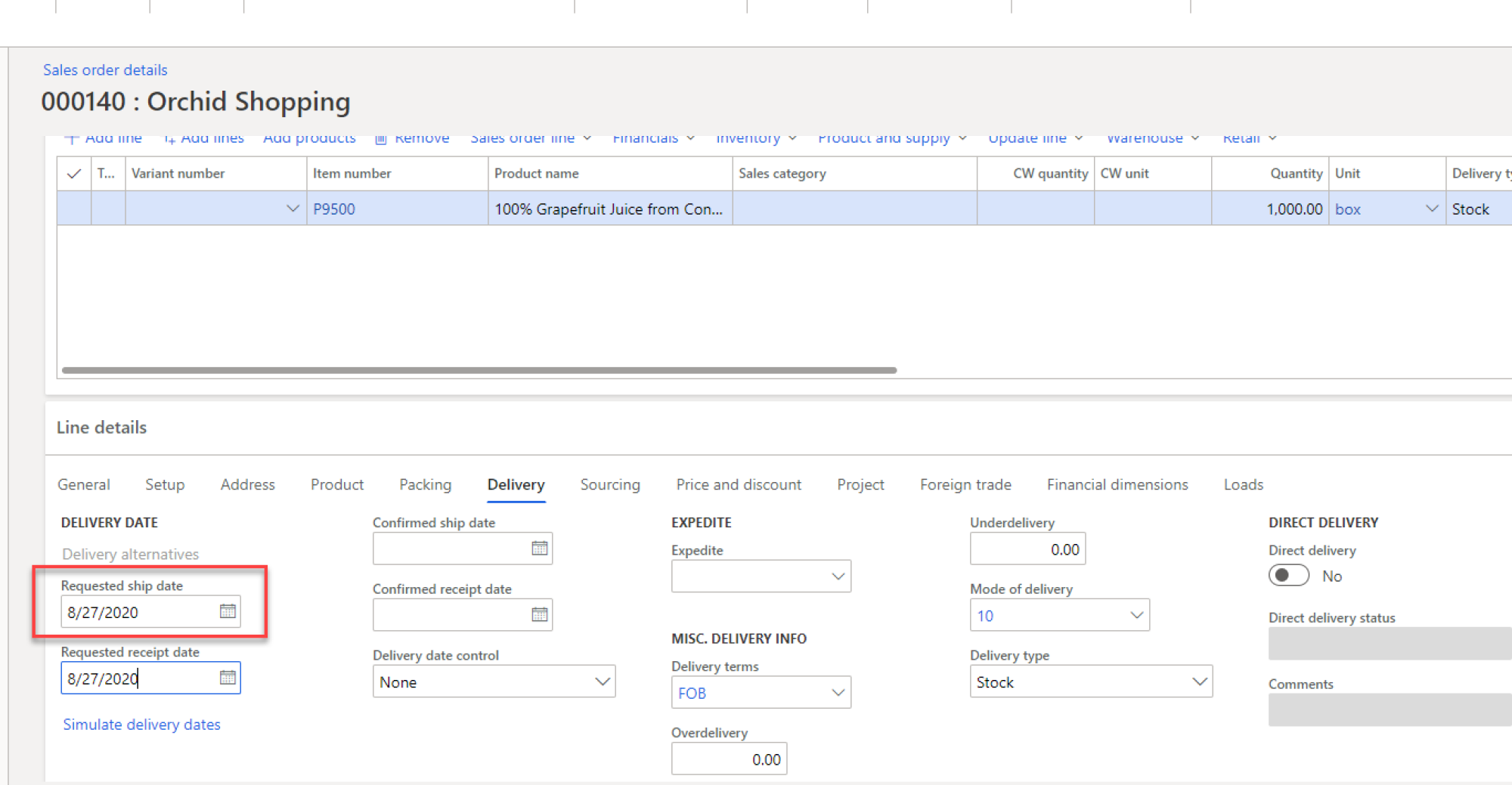Click the Direct delivery status field
The height and width of the screenshot is (785, 1512).
pyautogui.click(x=1390, y=644)
